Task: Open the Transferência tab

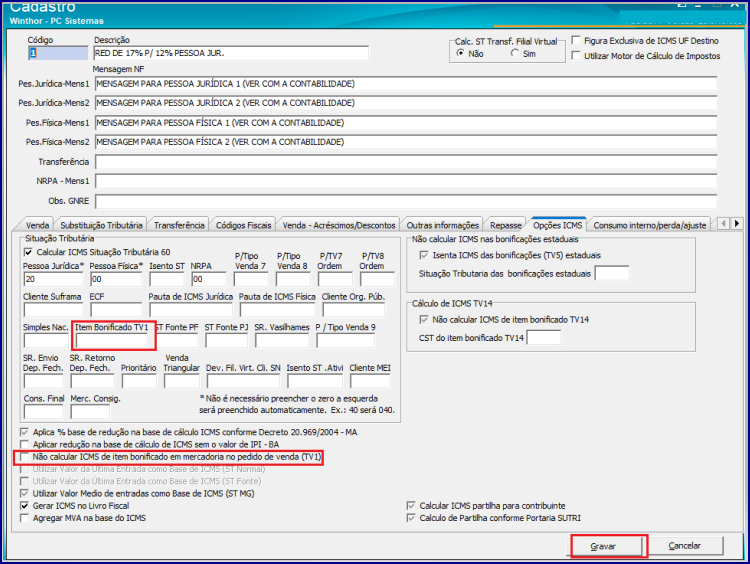Action: click(179, 225)
